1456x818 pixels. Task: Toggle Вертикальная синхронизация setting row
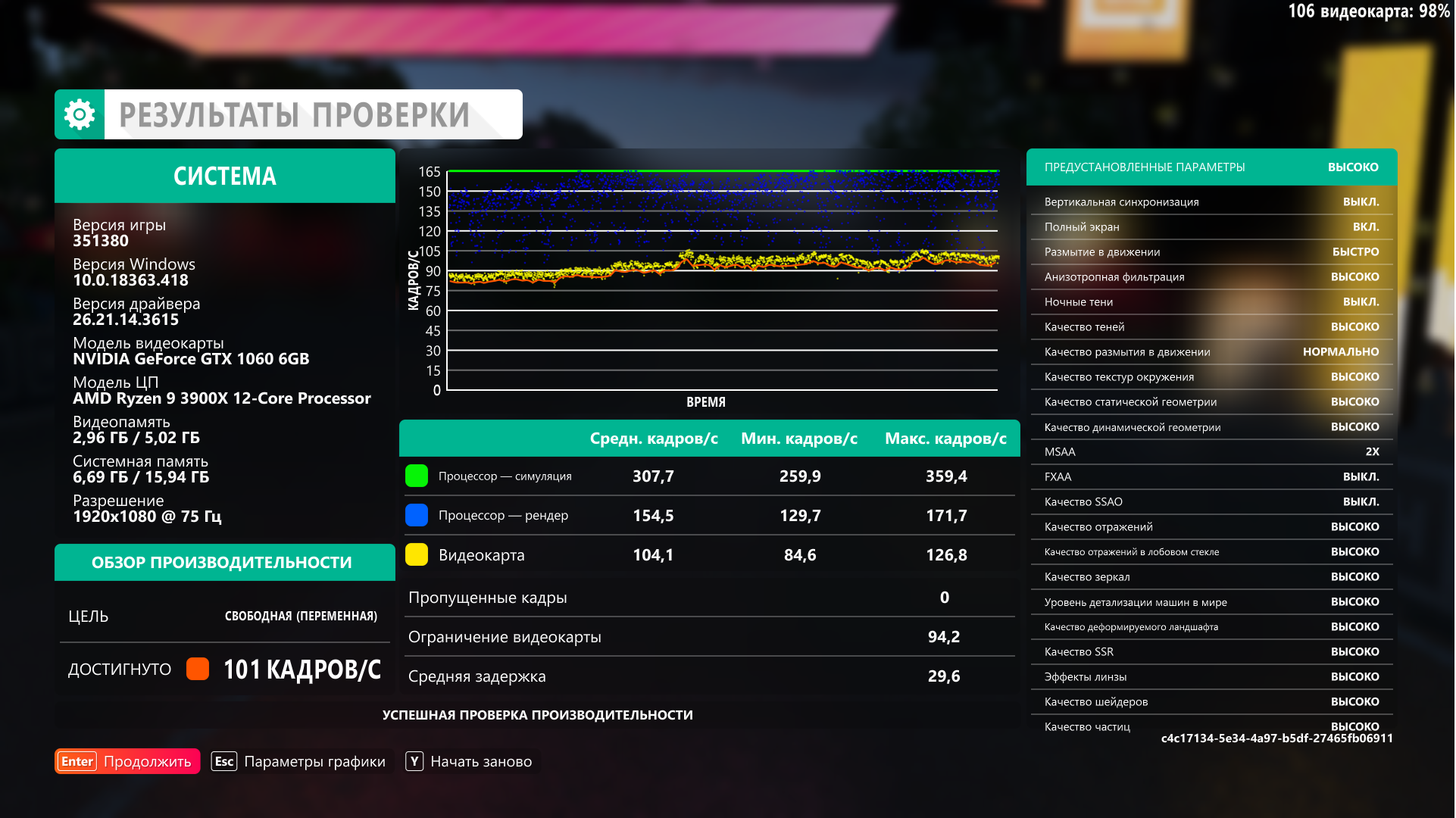click(1211, 201)
